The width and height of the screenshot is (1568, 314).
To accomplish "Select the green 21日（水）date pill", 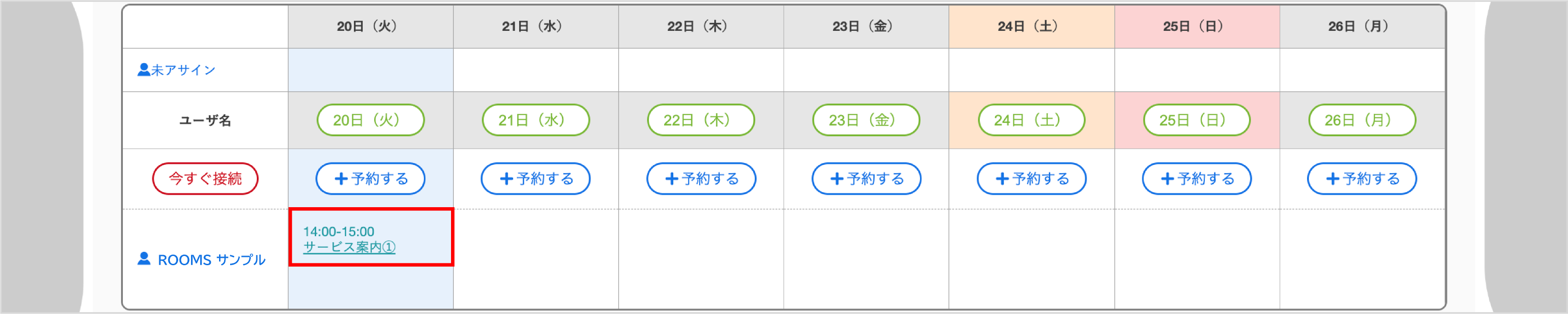I will (x=536, y=120).
